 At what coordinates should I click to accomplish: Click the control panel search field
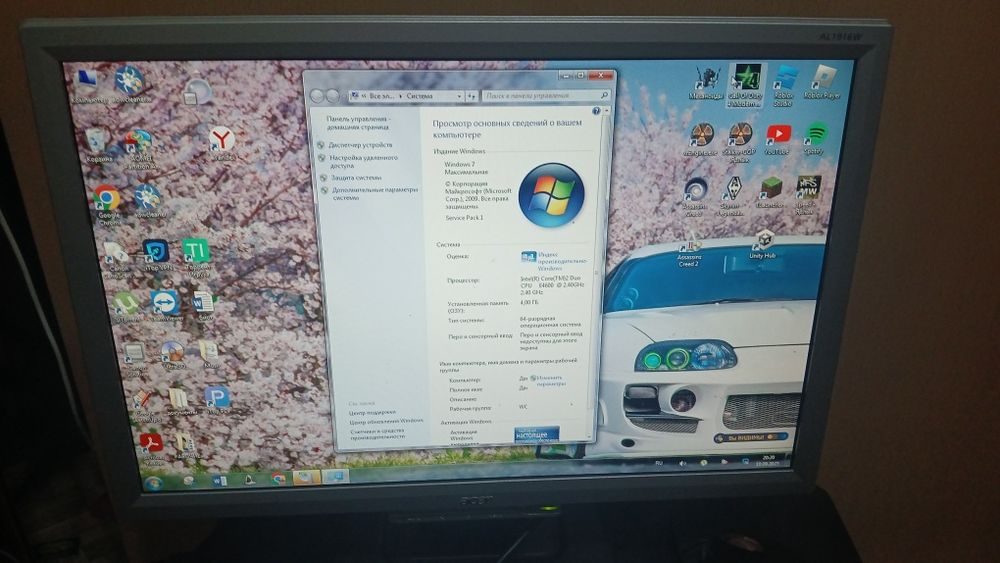[x=545, y=96]
